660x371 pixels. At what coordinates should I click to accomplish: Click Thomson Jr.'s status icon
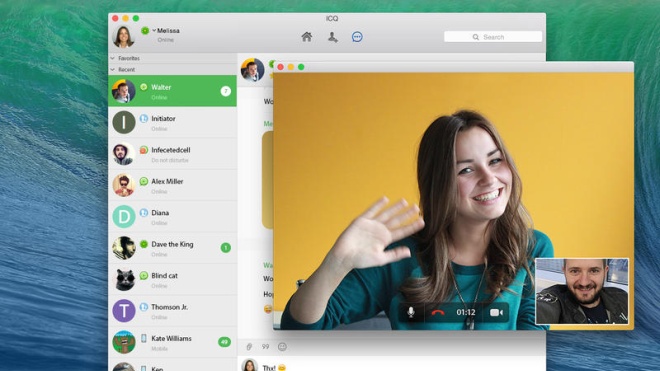pos(144,307)
